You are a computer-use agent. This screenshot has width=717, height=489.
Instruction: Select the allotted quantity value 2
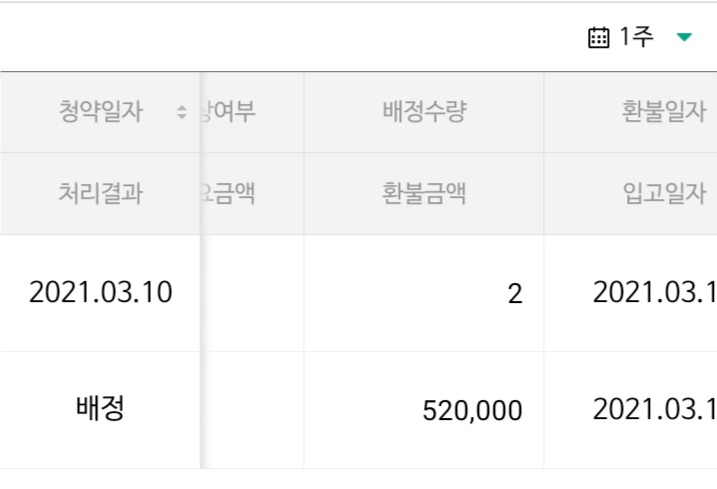coord(514,295)
